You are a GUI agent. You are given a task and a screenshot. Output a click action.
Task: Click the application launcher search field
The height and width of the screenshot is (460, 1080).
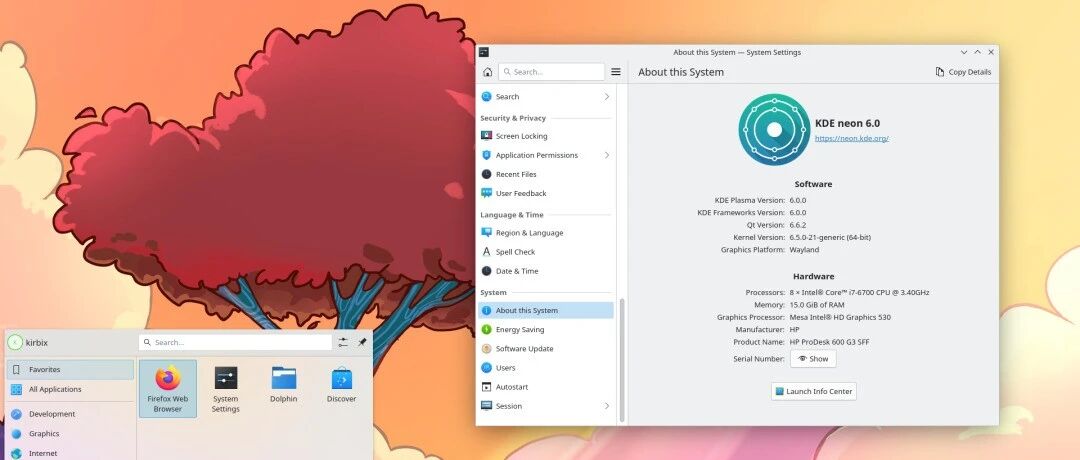(235, 342)
